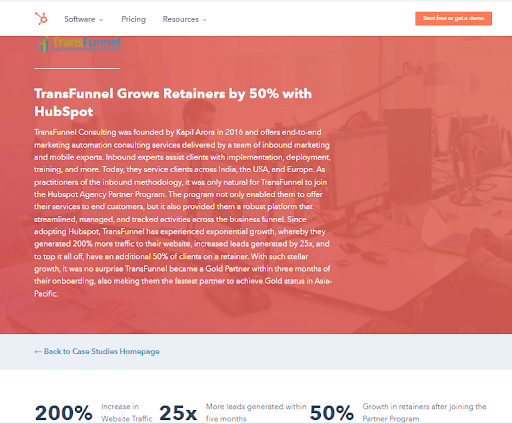
Task: Click the Increase in Website Traffic label
Action: click(x=127, y=413)
